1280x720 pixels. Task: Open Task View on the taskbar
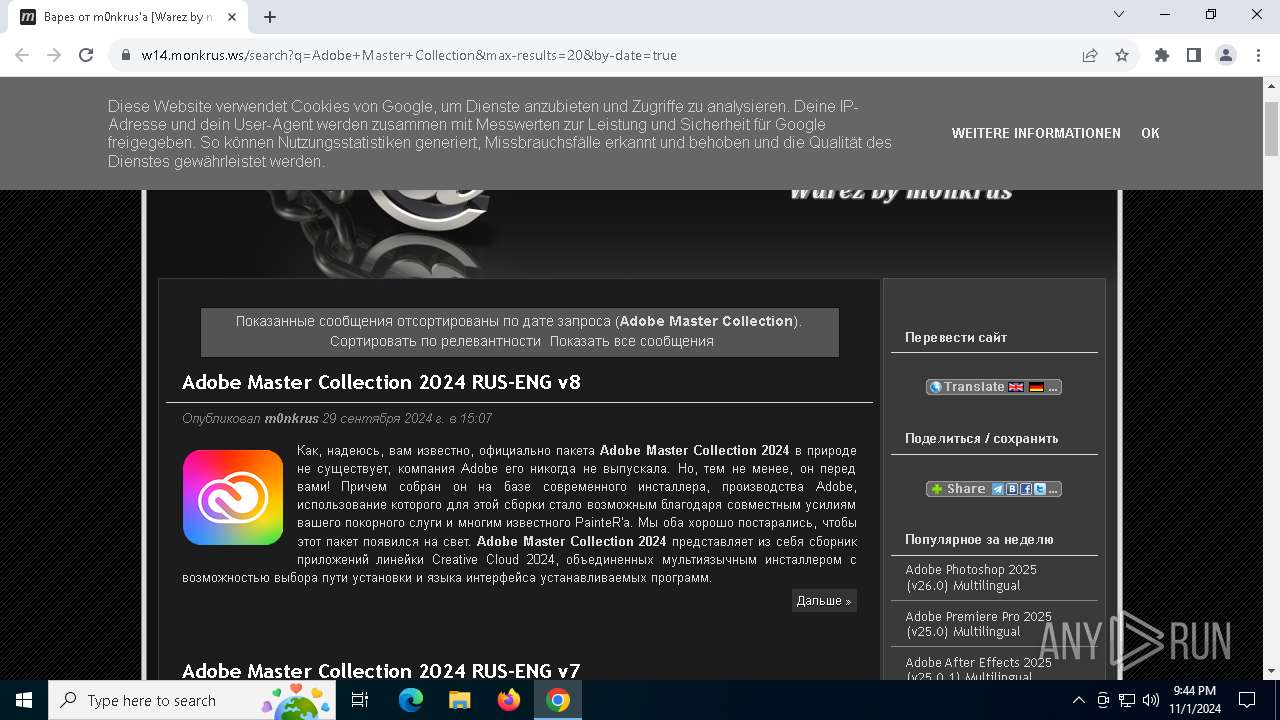coord(360,700)
